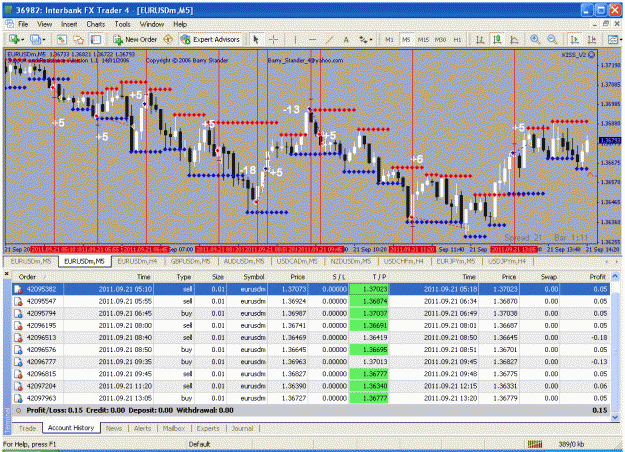Open the Experts terminal tab
This screenshot has width=625, height=452.
(208, 428)
